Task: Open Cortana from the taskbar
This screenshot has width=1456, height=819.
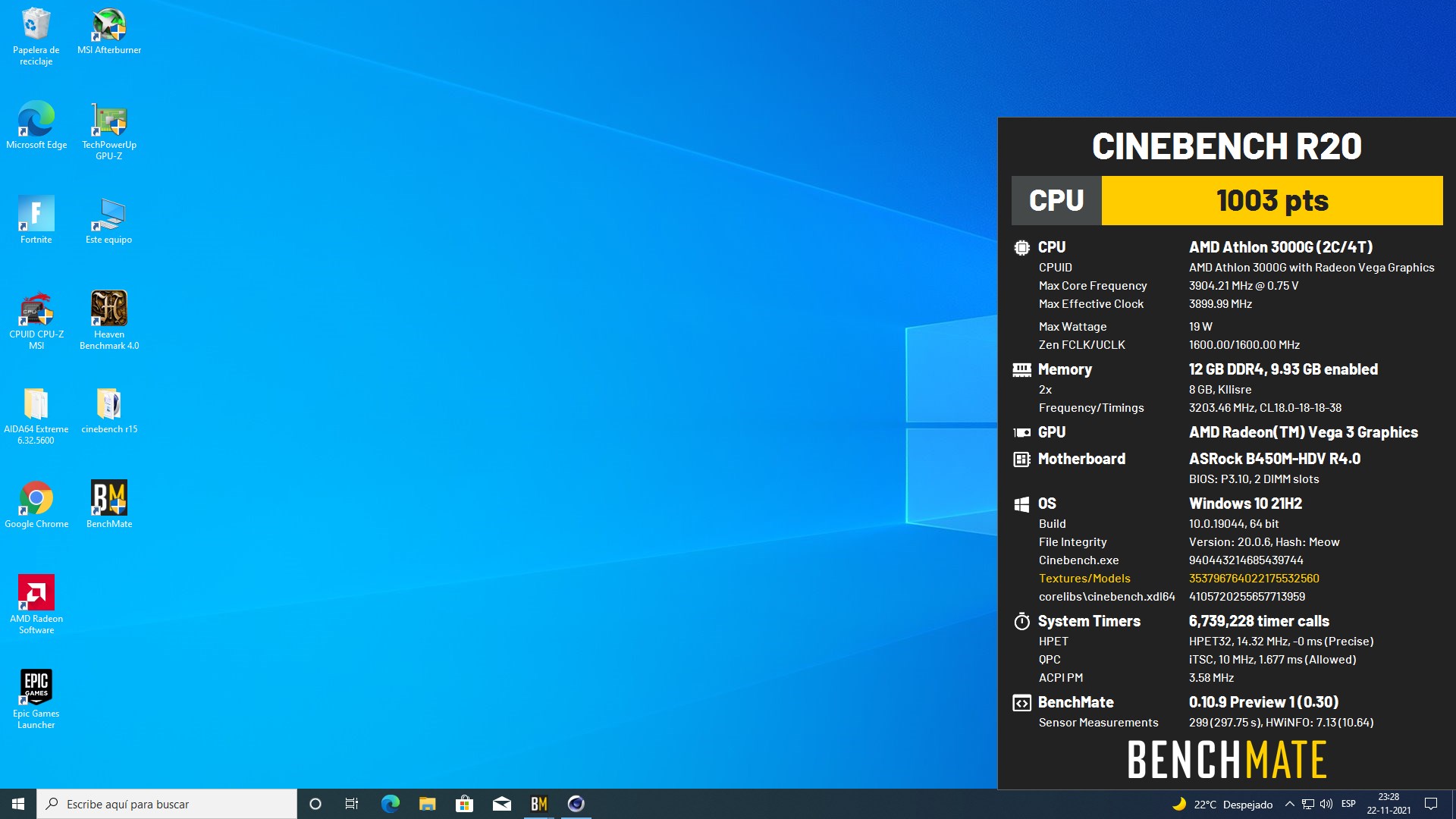Action: [x=315, y=804]
